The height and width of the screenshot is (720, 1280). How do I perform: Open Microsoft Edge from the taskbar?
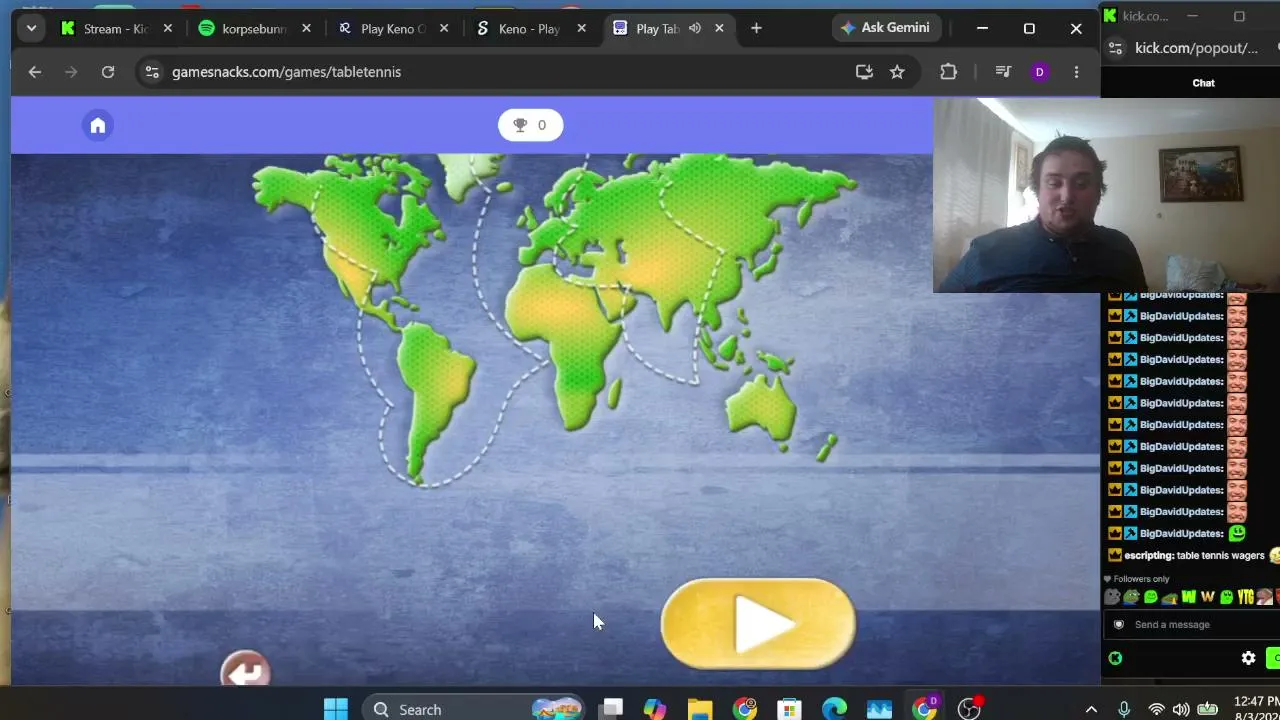(834, 709)
